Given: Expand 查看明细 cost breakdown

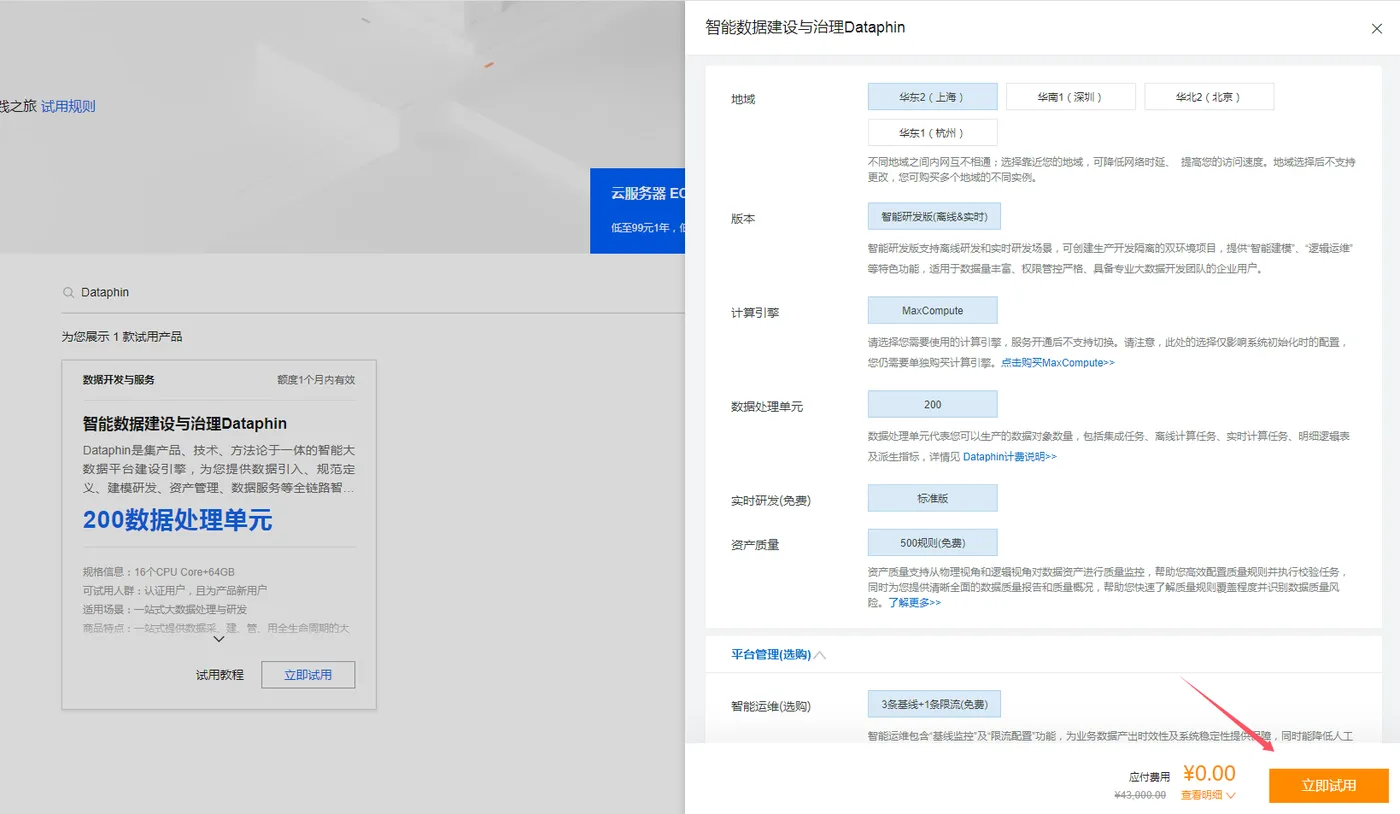Looking at the screenshot, I should (x=1209, y=796).
